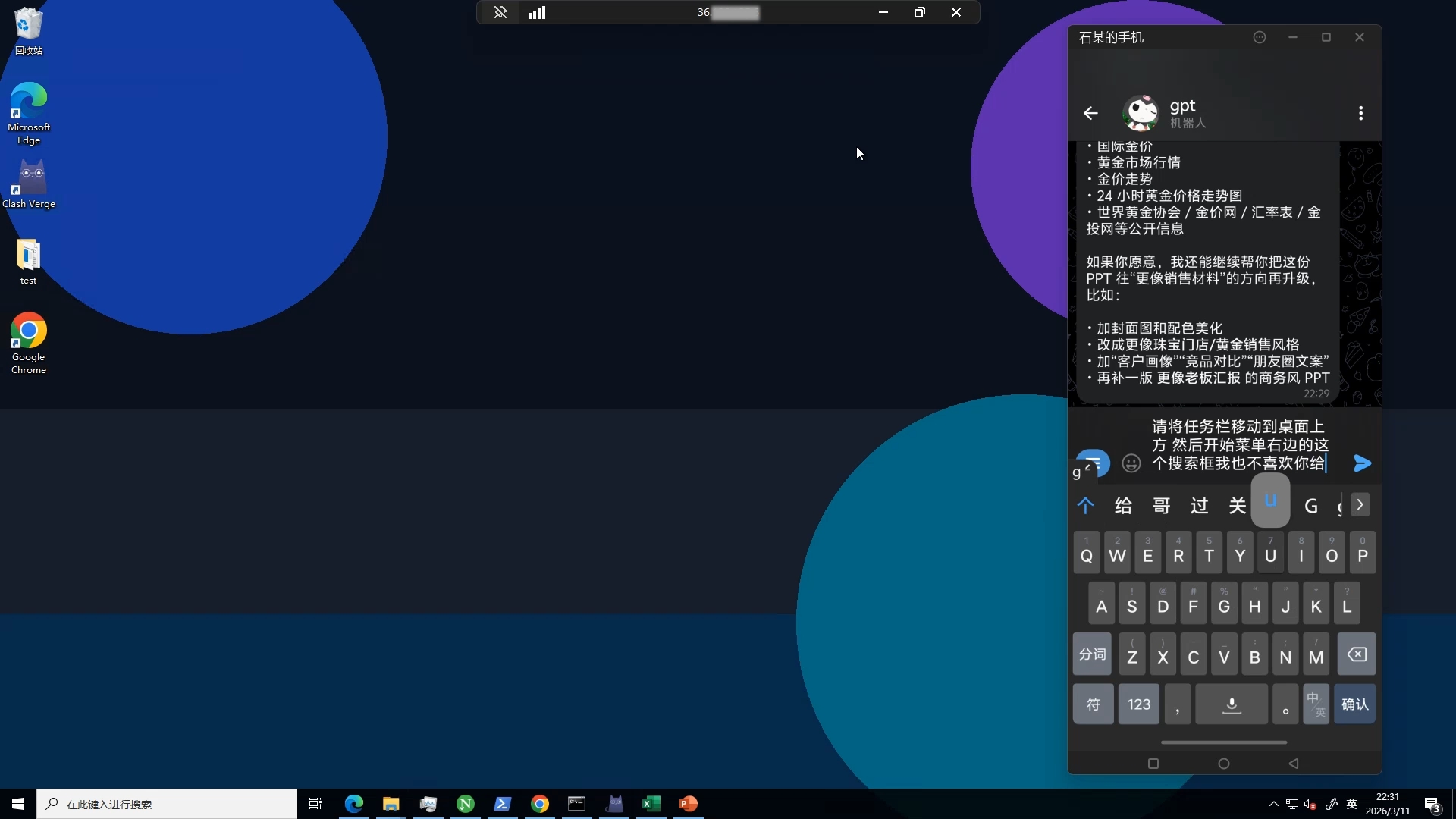
Task: Switch to 符 symbols keyboard
Action: pos(1093,704)
